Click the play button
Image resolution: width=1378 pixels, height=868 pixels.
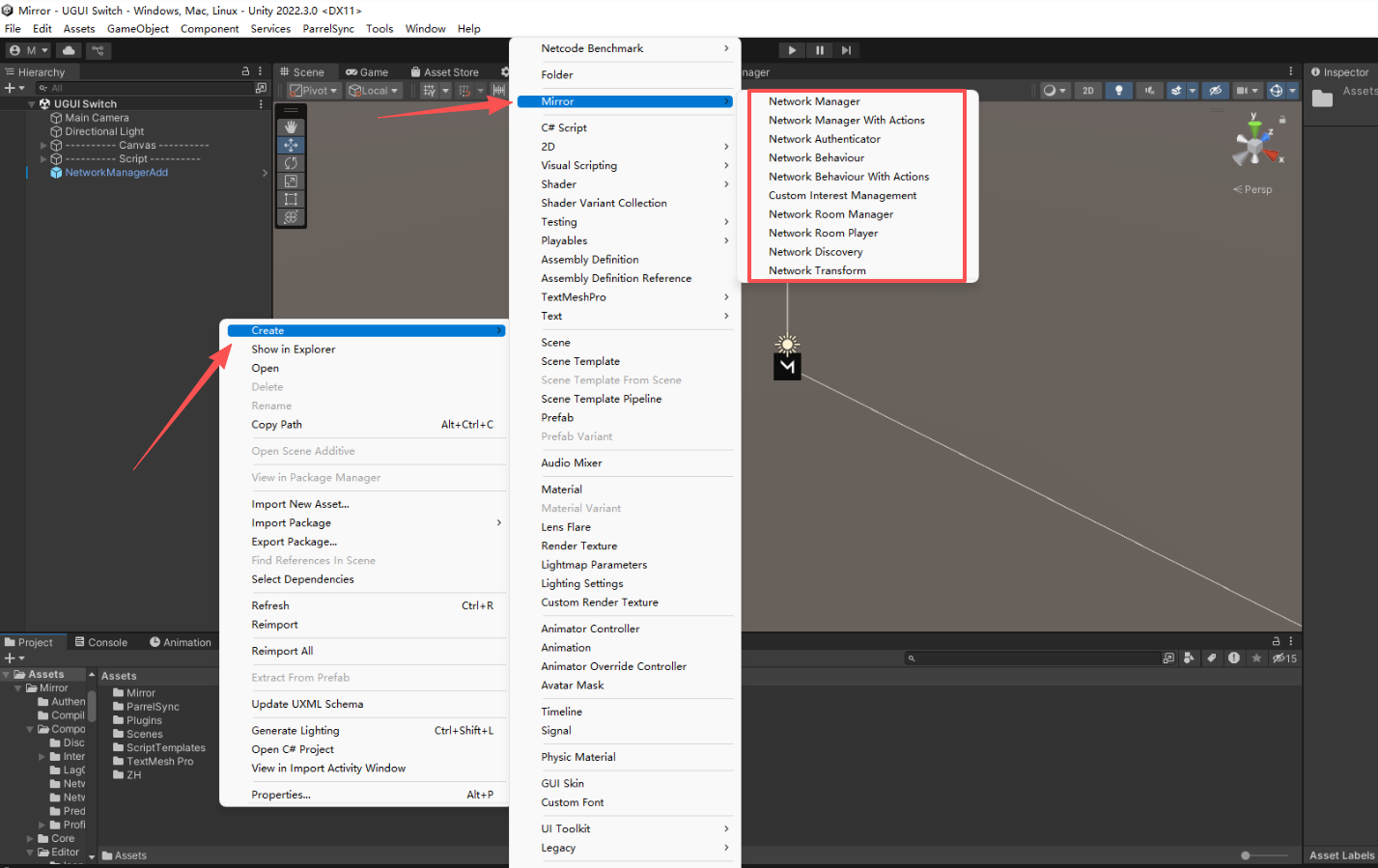click(x=792, y=50)
